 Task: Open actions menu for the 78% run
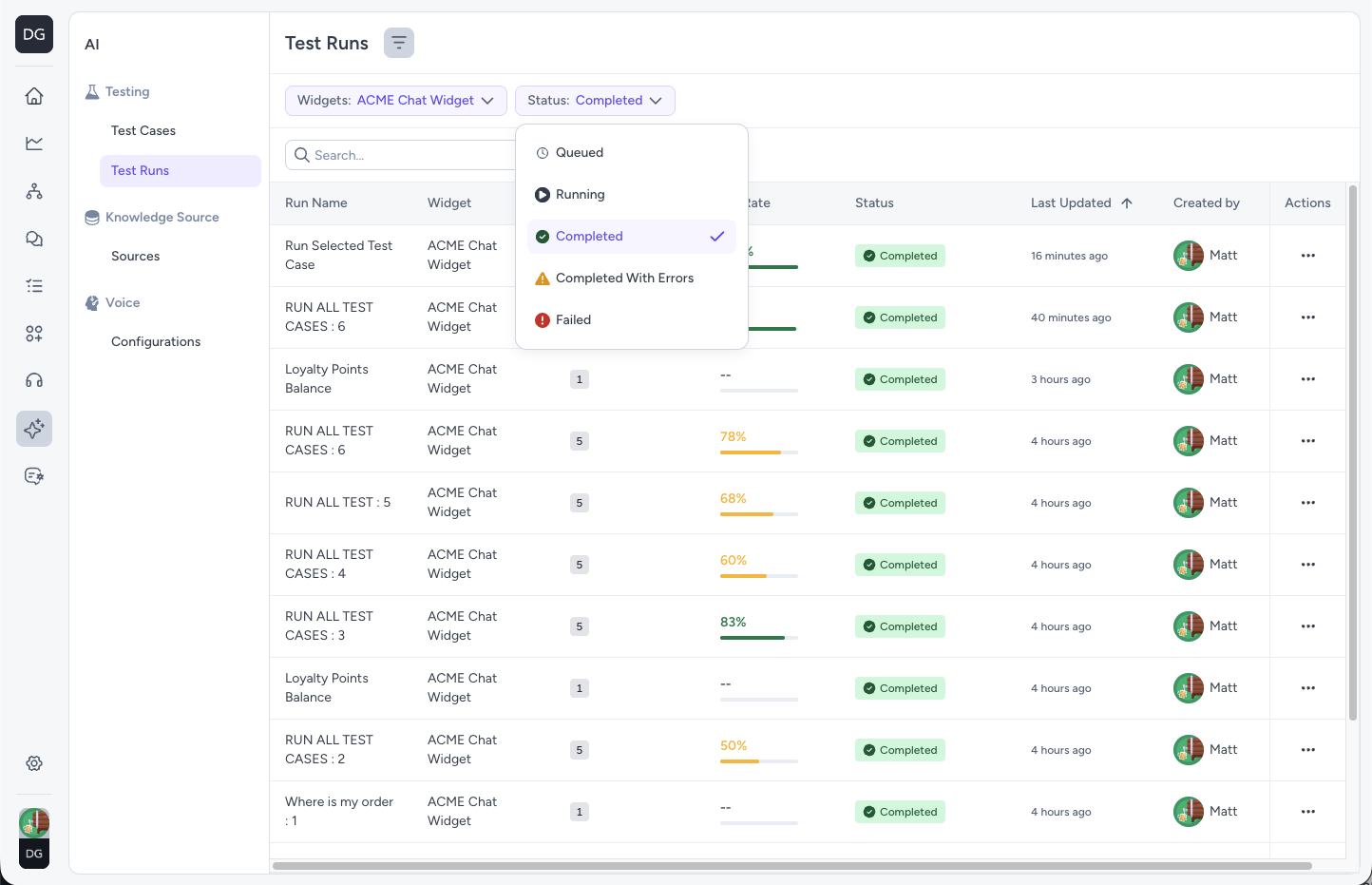[1308, 441]
